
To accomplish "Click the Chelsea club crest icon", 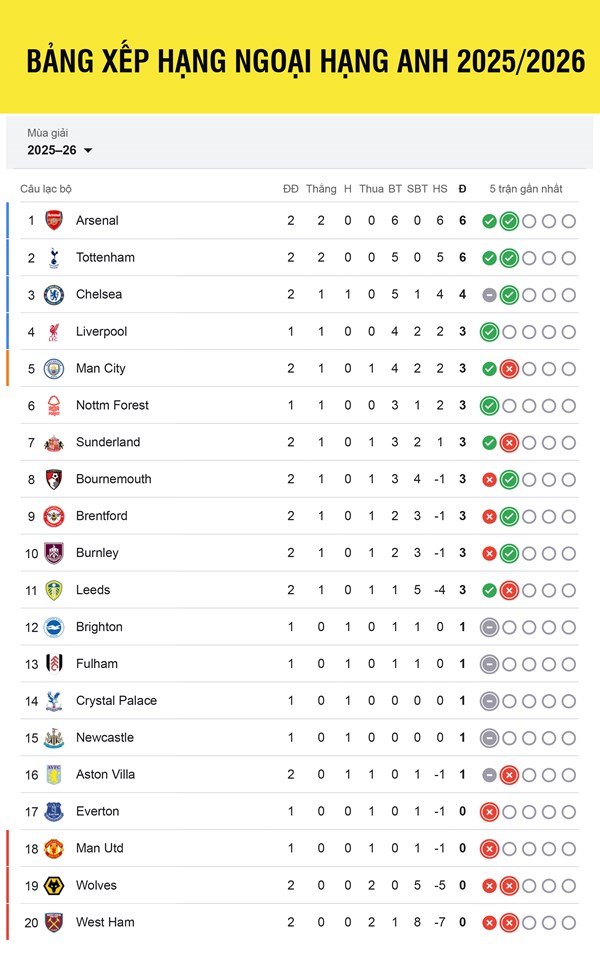I will pyautogui.click(x=54, y=294).
